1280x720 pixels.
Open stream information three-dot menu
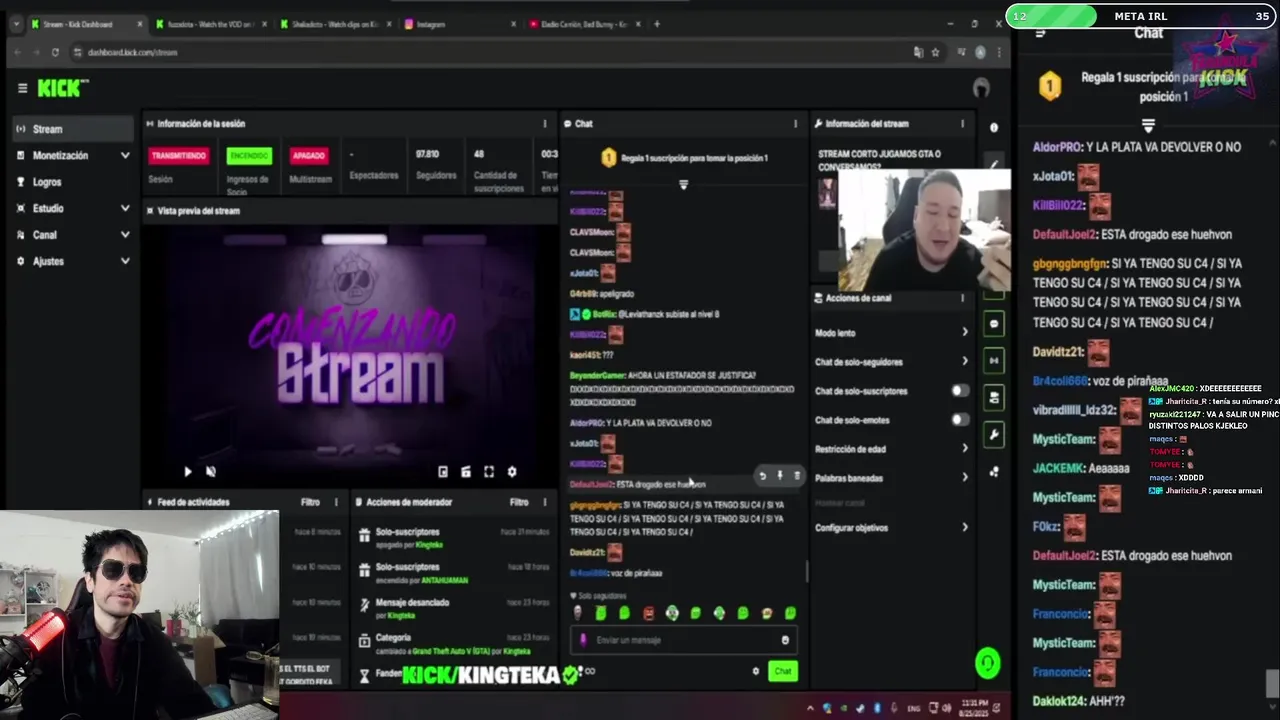click(x=962, y=124)
